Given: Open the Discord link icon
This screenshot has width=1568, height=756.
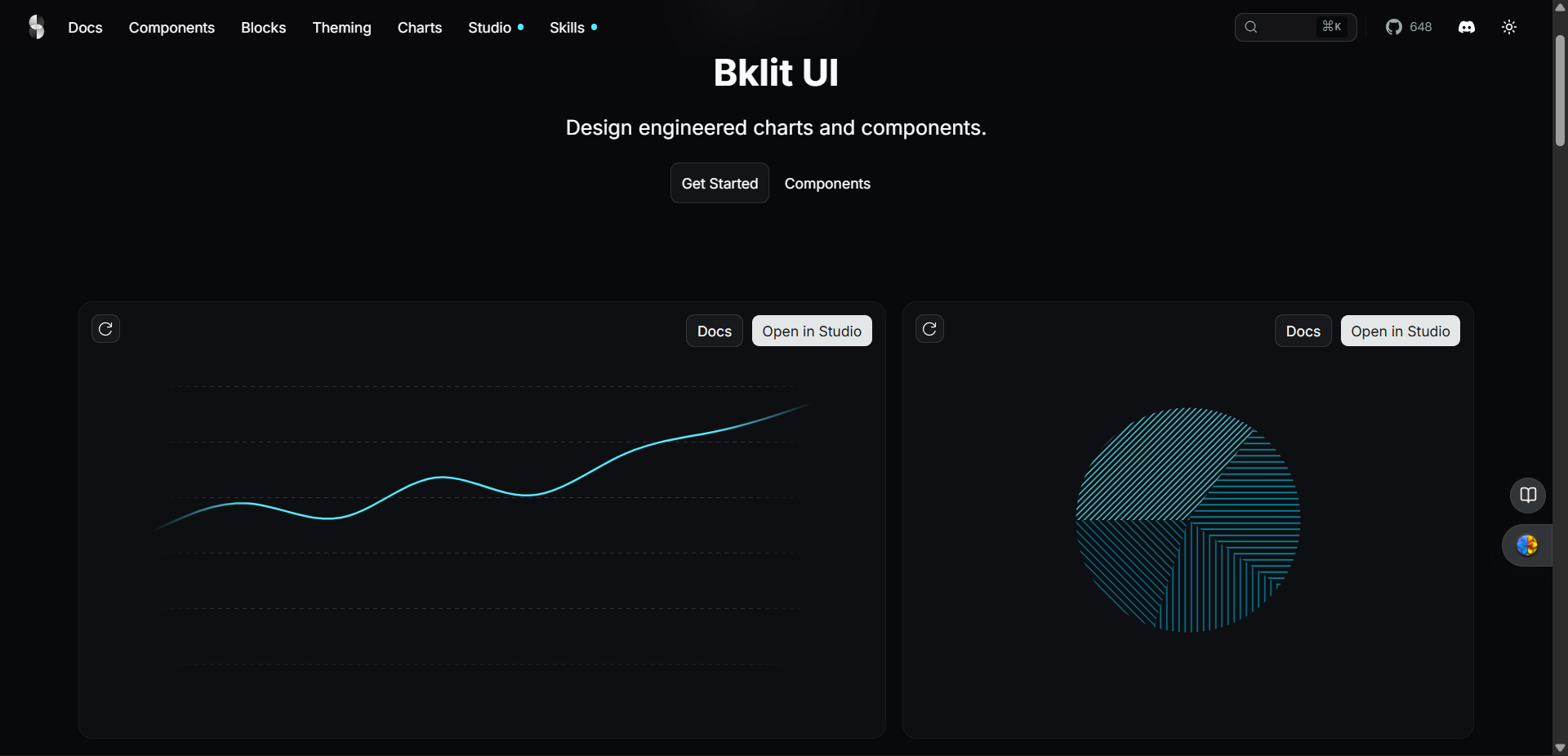Looking at the screenshot, I should pyautogui.click(x=1467, y=27).
